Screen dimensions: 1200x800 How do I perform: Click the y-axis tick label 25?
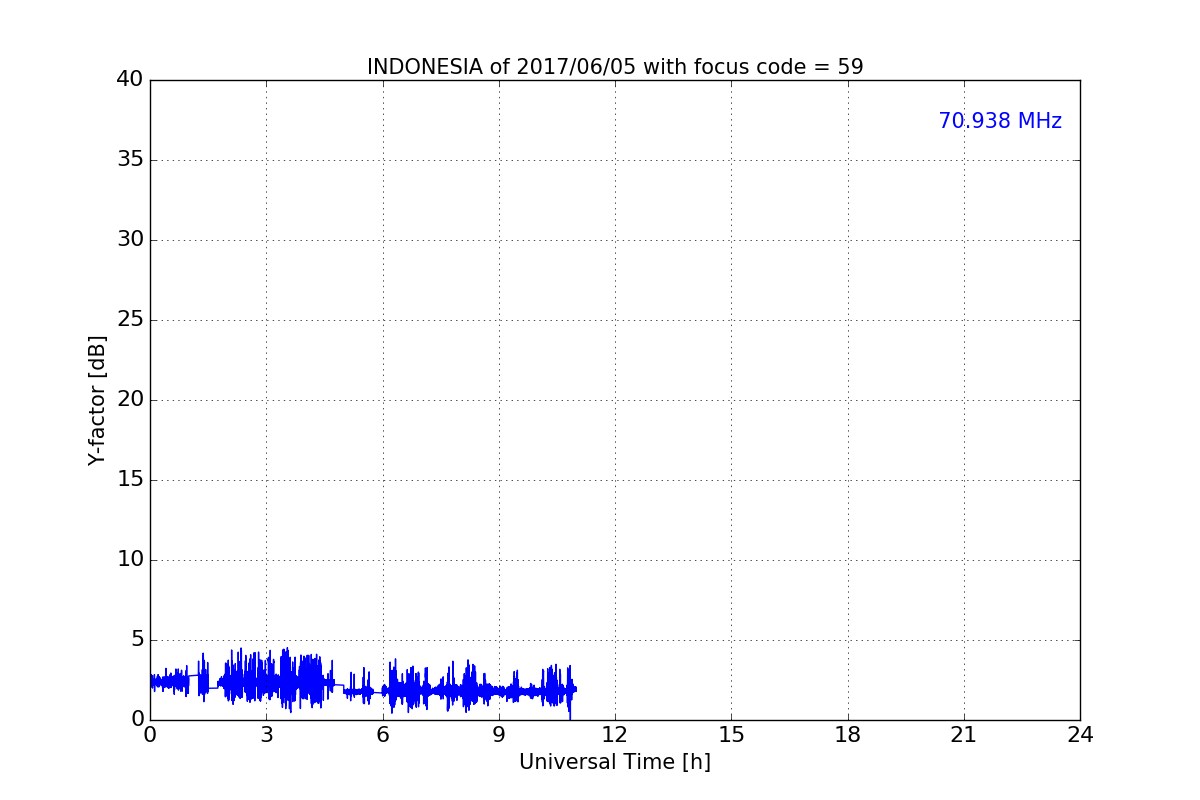click(x=130, y=320)
